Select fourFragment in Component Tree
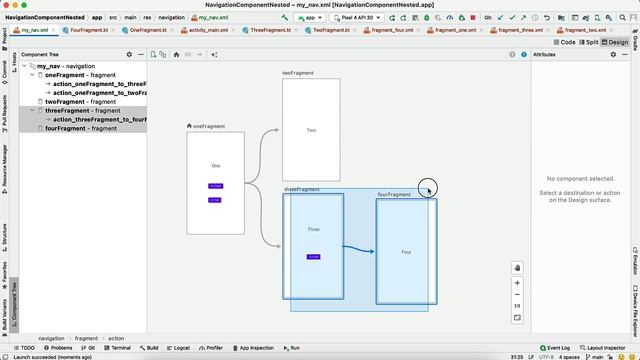This screenshot has height=360, width=640. (x=83, y=128)
